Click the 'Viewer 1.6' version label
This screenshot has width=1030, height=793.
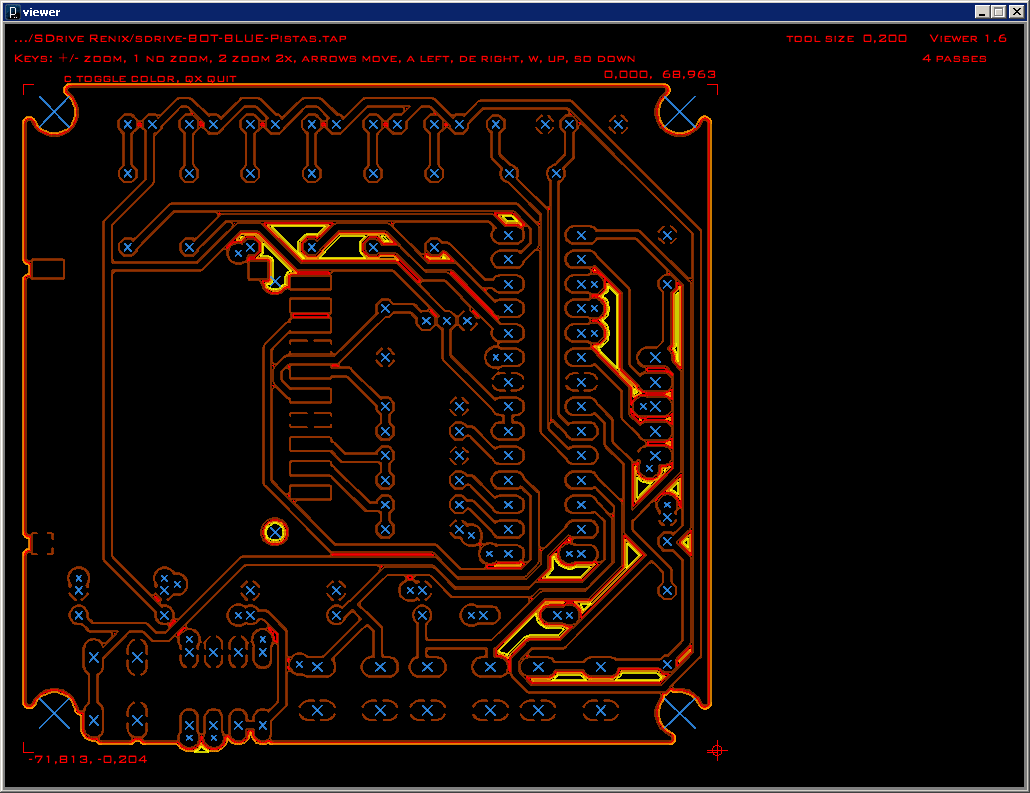[967, 38]
